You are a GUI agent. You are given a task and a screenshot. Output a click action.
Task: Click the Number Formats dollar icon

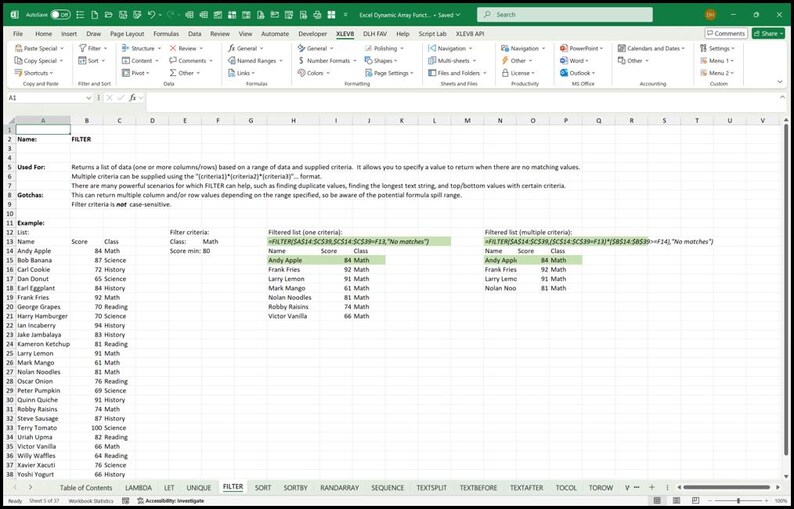pyautogui.click(x=301, y=61)
